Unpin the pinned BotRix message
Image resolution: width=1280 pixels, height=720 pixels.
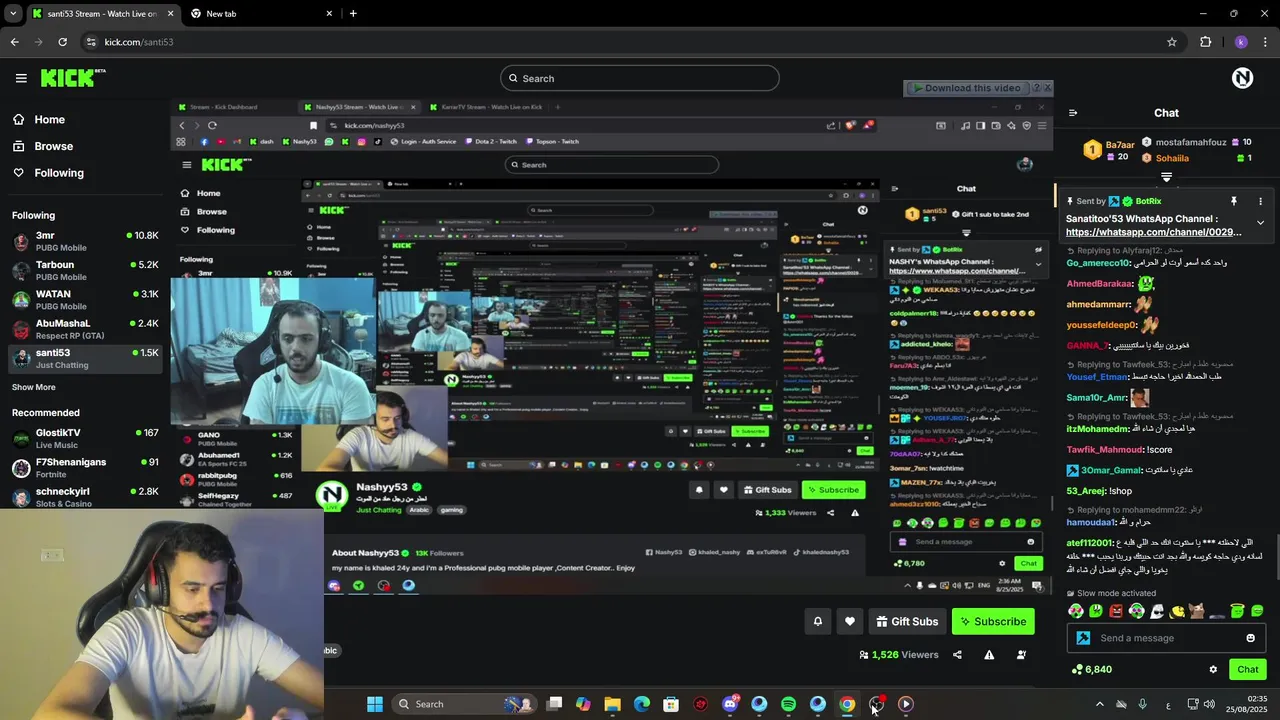[1234, 201]
